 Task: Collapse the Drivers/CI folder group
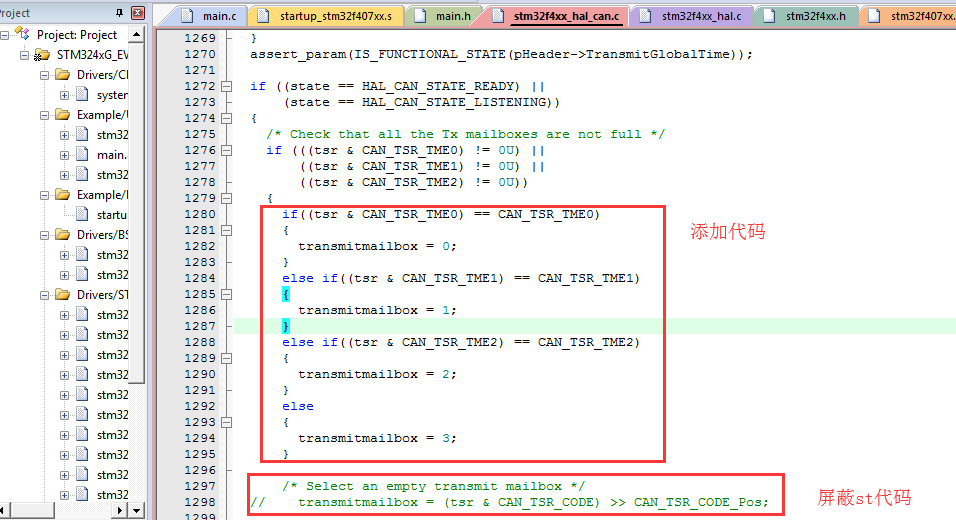[45, 76]
